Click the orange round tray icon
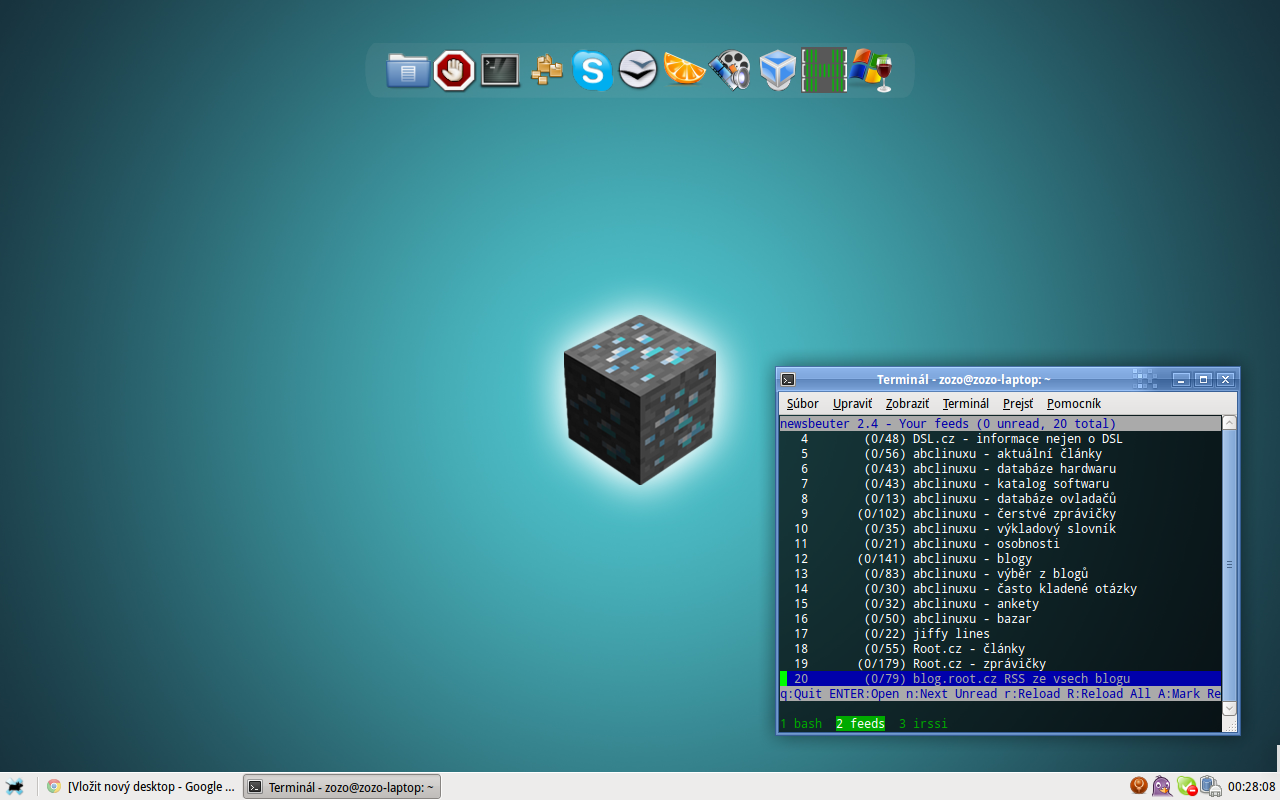 click(x=1138, y=786)
